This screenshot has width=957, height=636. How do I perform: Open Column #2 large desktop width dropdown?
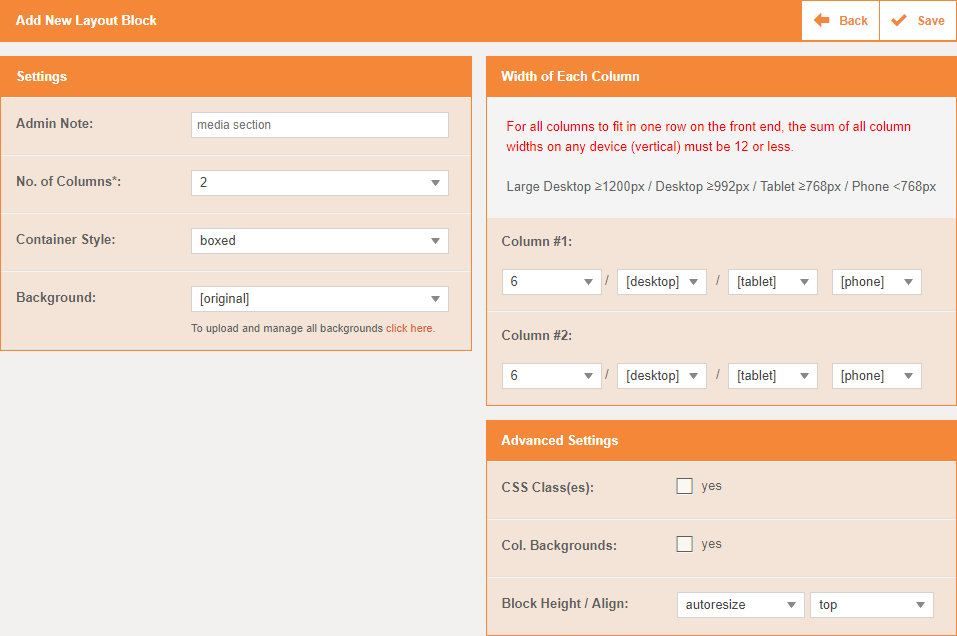click(551, 376)
